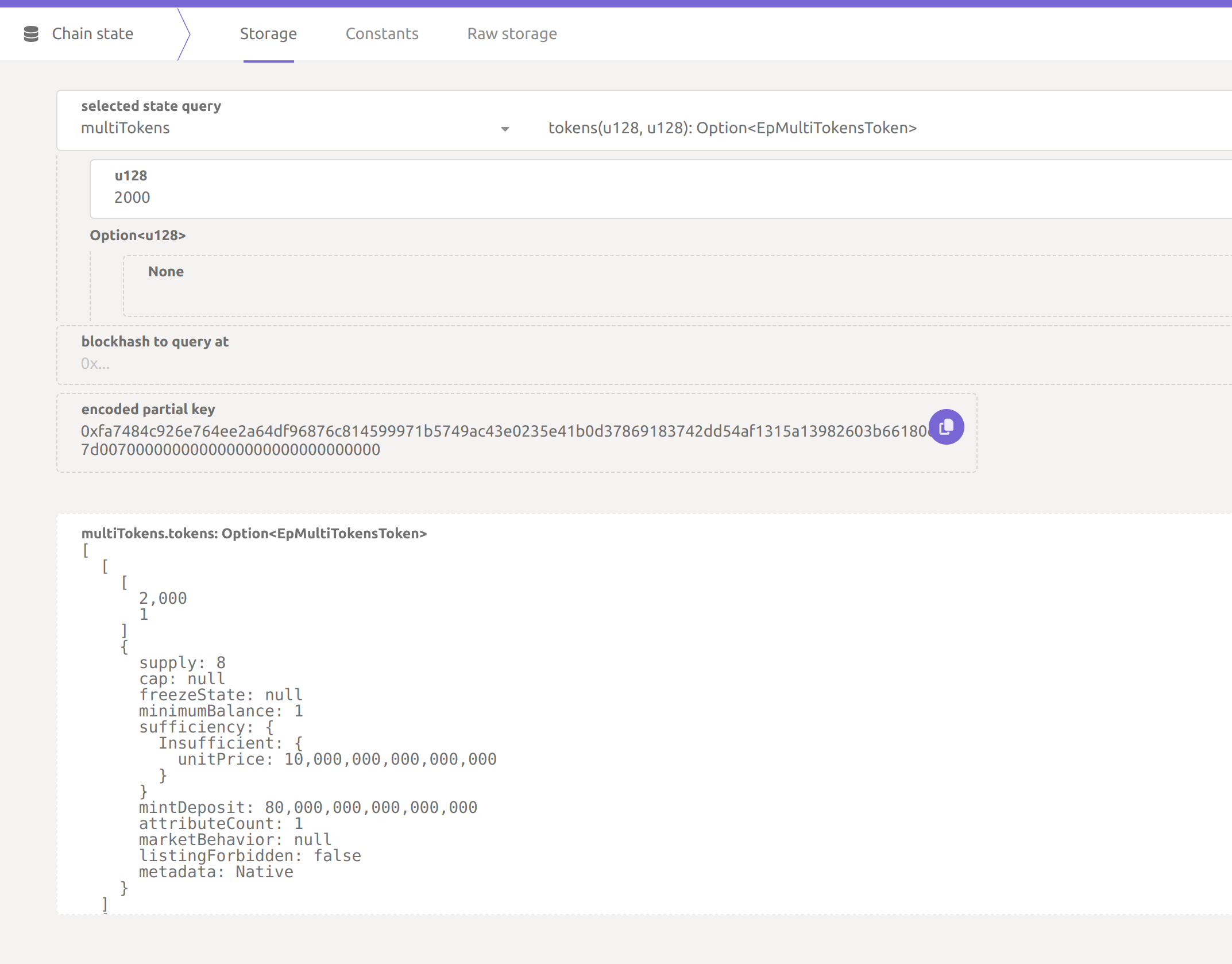Select the mintDeposit value line
1232x964 pixels.
308,807
